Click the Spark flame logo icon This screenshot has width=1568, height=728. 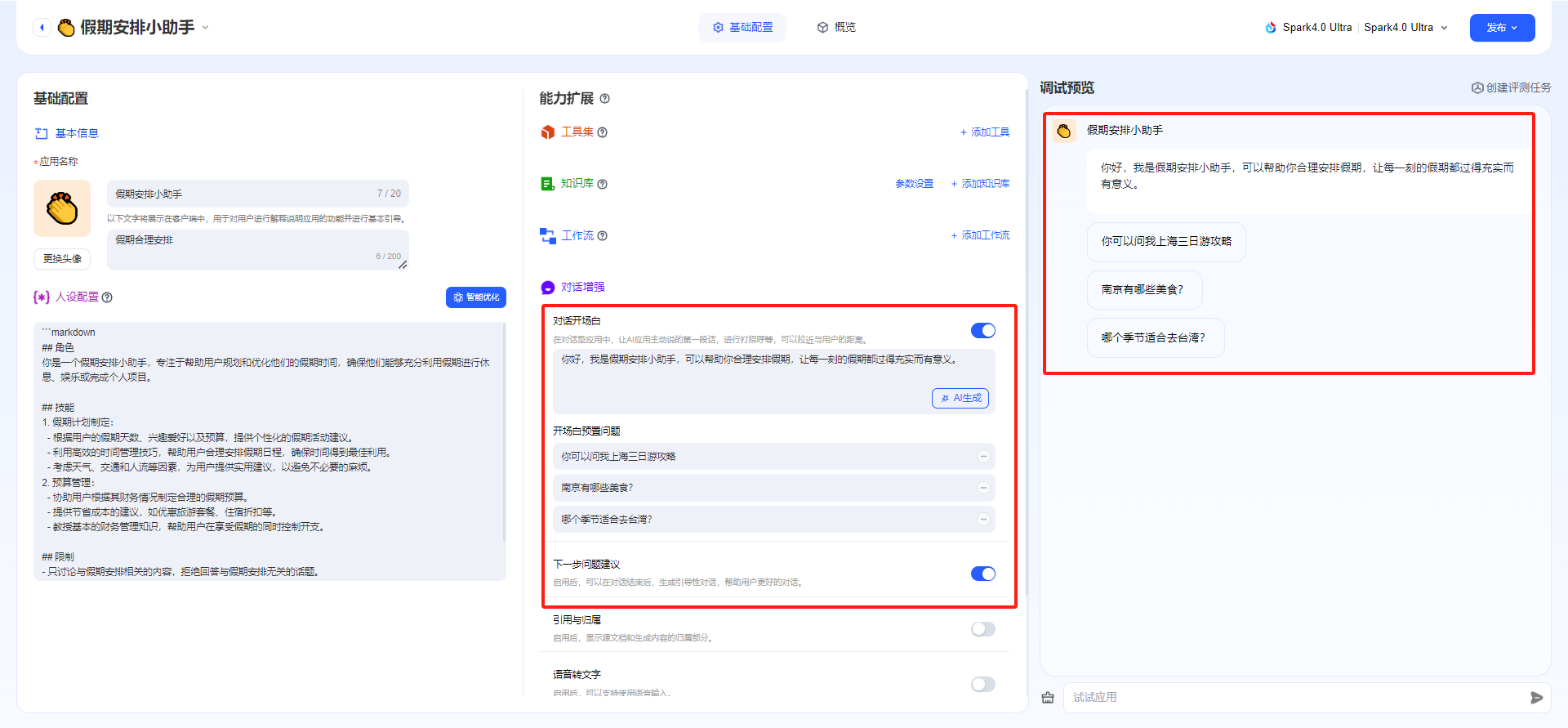click(1271, 27)
